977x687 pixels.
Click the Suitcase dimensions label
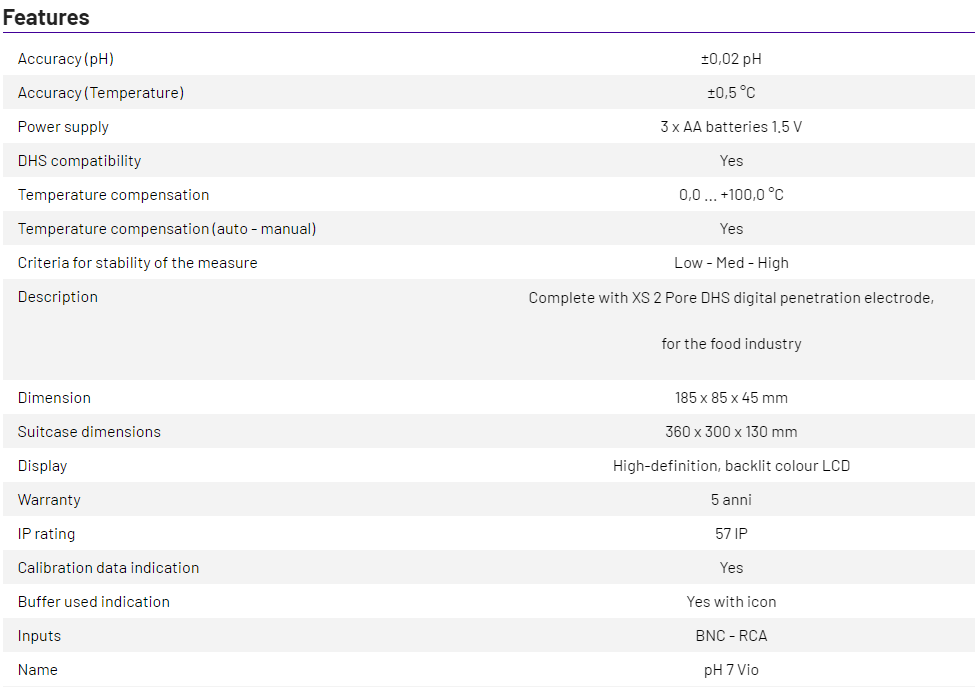click(89, 432)
